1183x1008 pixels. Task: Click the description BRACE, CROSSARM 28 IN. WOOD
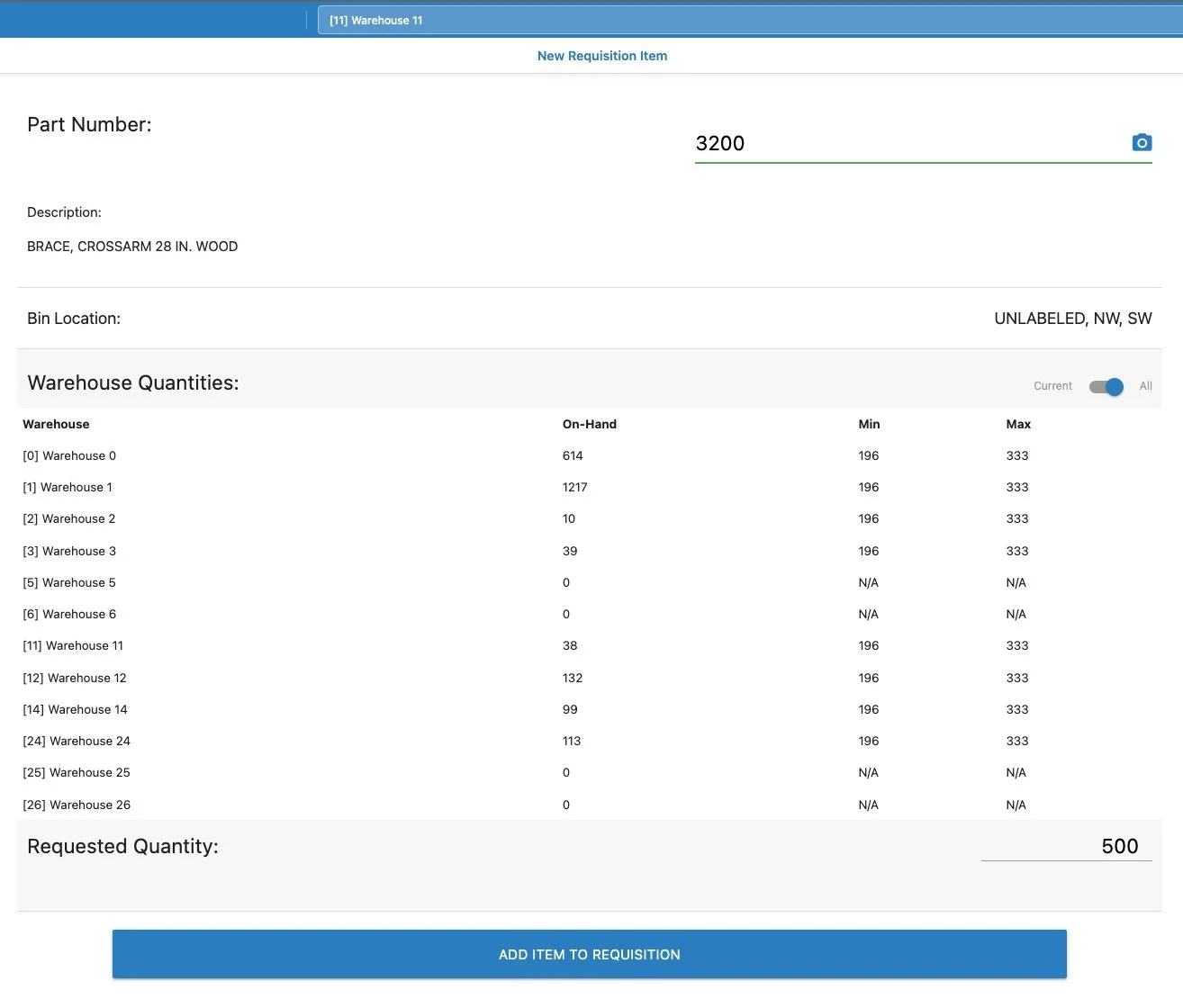pyautogui.click(x=132, y=247)
